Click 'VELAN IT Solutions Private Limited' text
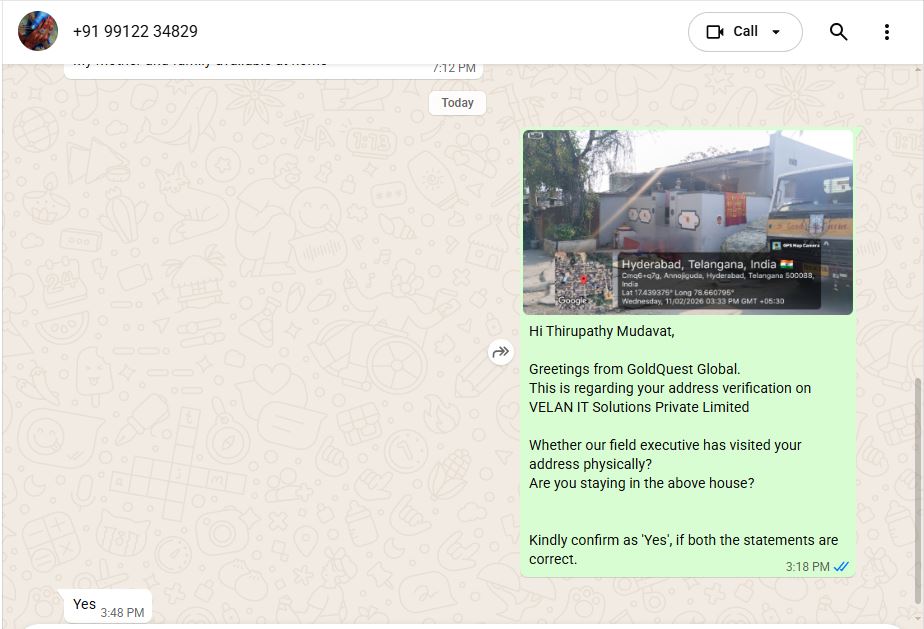The image size is (924, 629). (639, 407)
